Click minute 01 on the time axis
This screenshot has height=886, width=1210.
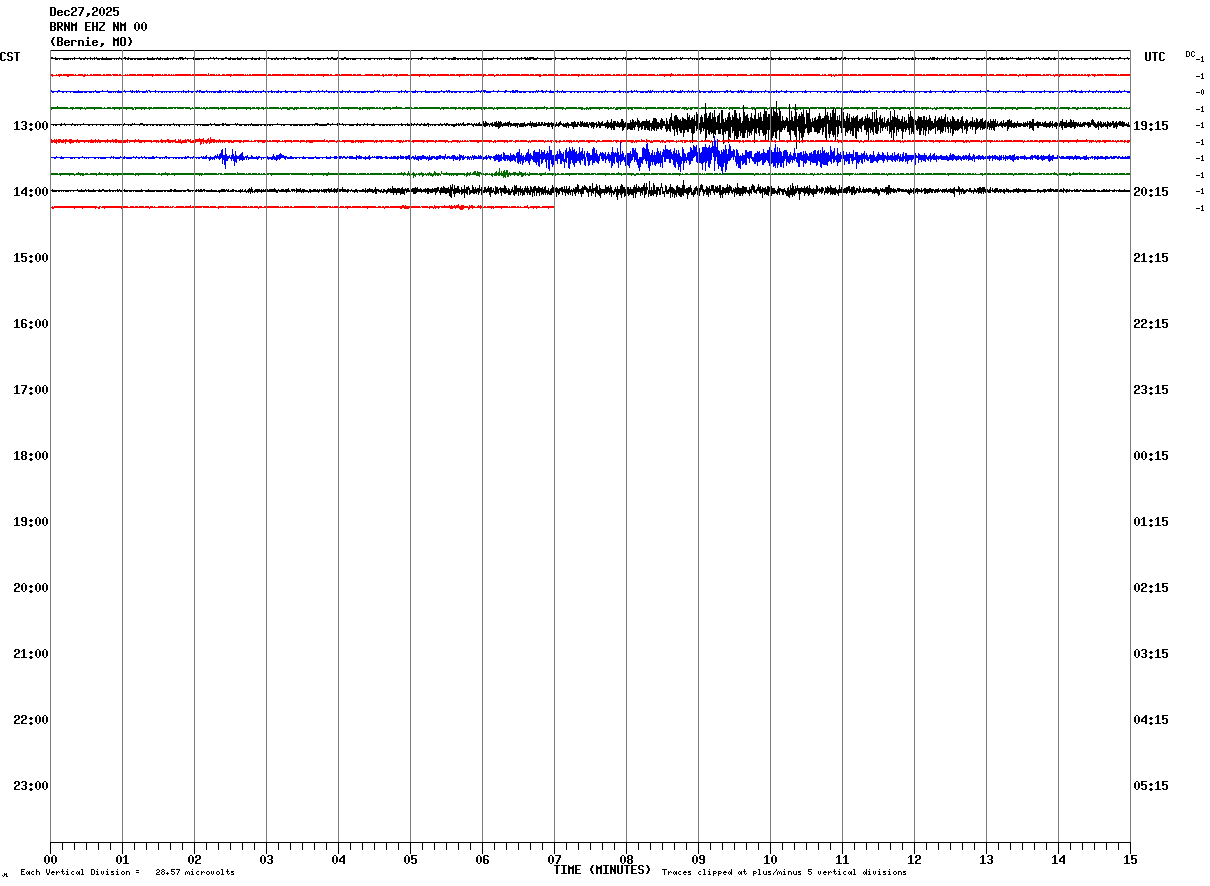(x=122, y=859)
